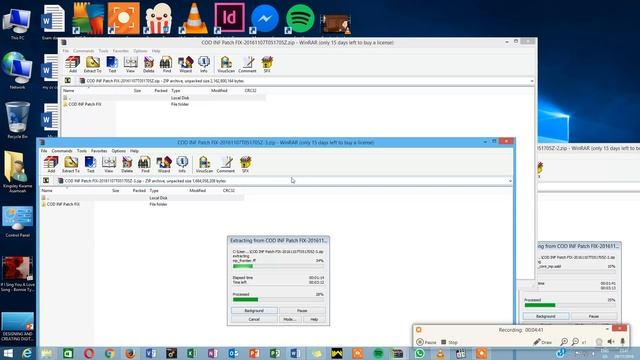Screen dimensions: 640x360
Task: Open Options menu in front WinRAR window
Action: click(119, 151)
